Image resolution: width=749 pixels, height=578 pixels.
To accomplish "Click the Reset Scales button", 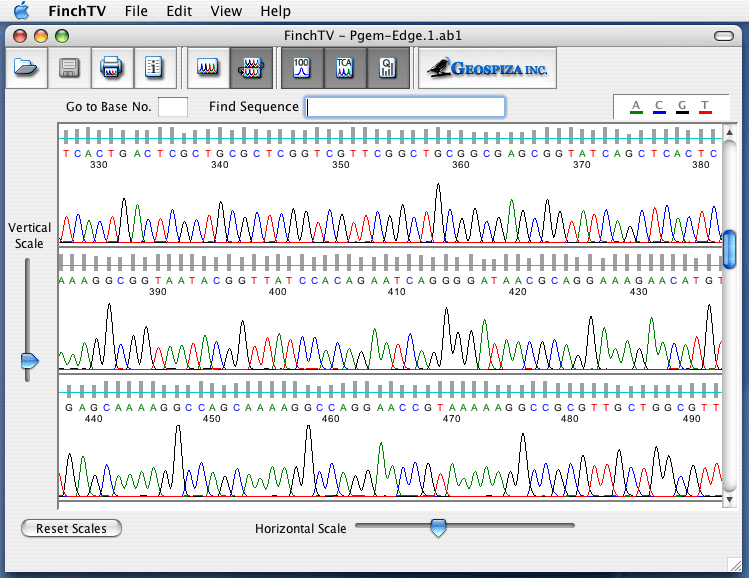I will click(x=71, y=528).
